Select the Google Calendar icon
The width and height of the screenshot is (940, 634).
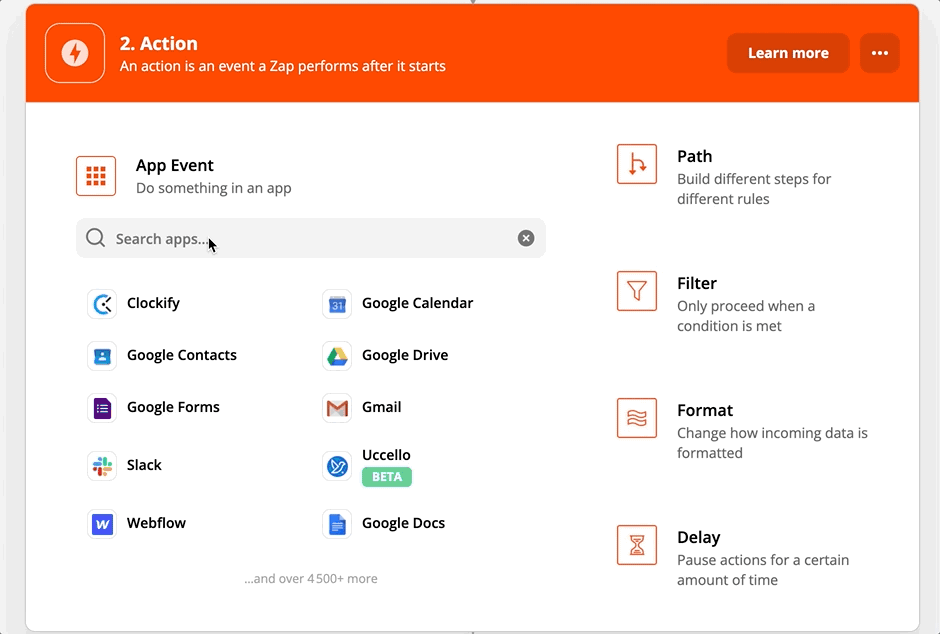click(x=337, y=304)
